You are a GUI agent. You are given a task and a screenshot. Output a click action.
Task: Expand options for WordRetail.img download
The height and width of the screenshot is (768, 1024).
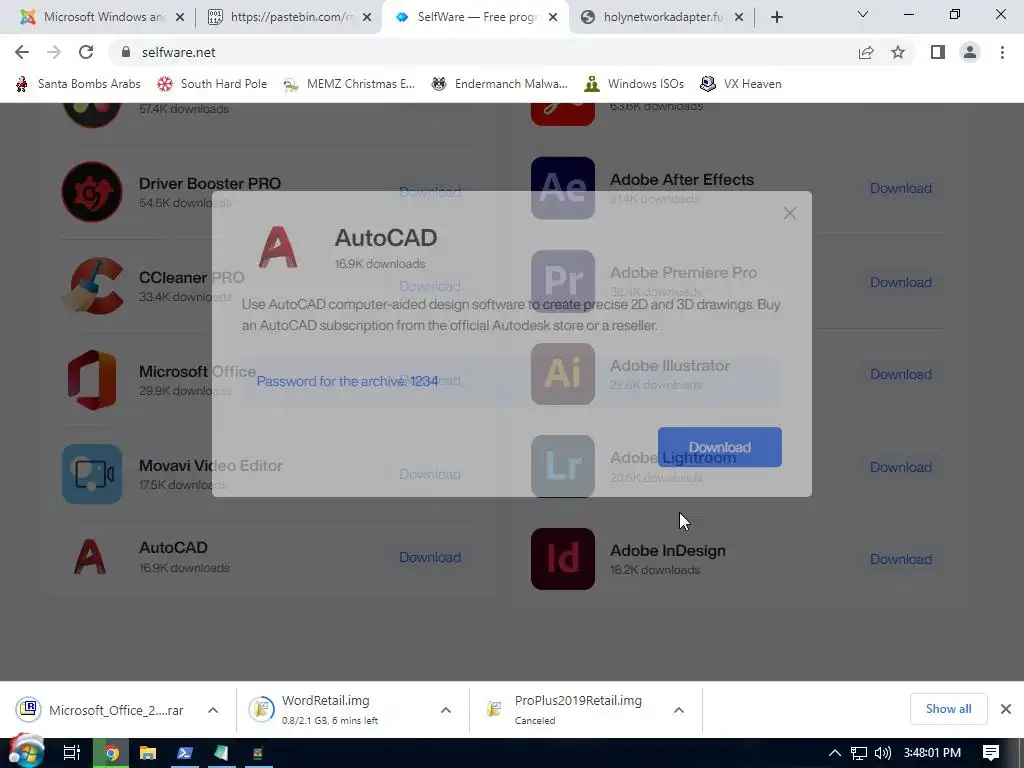click(x=446, y=710)
